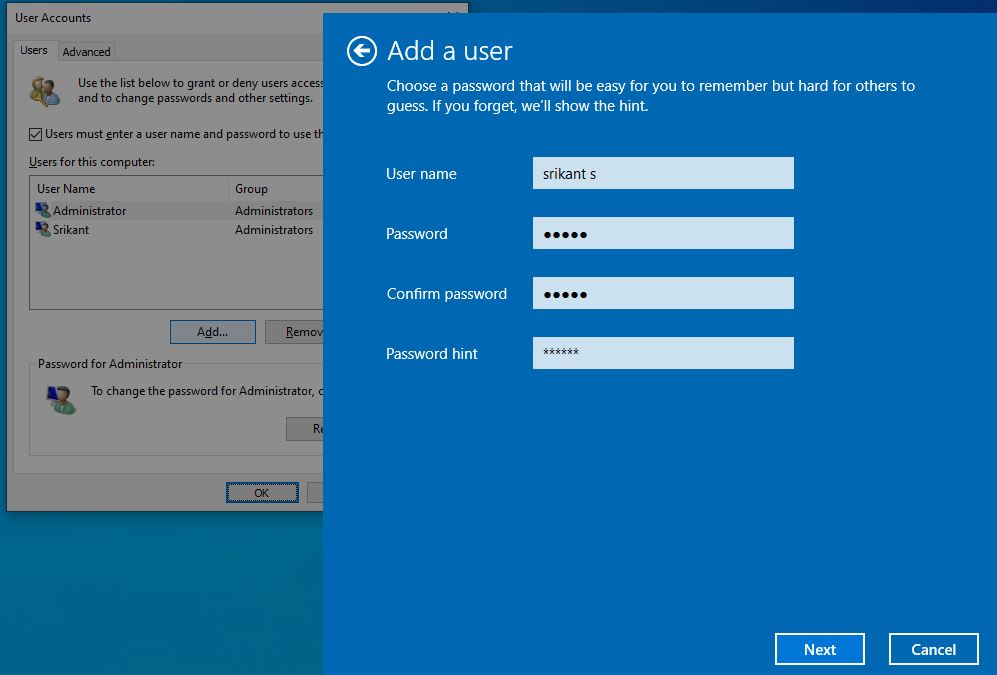Screen dimensions: 997x675
Task: Click the partially hidden Remove button
Action: tap(303, 332)
